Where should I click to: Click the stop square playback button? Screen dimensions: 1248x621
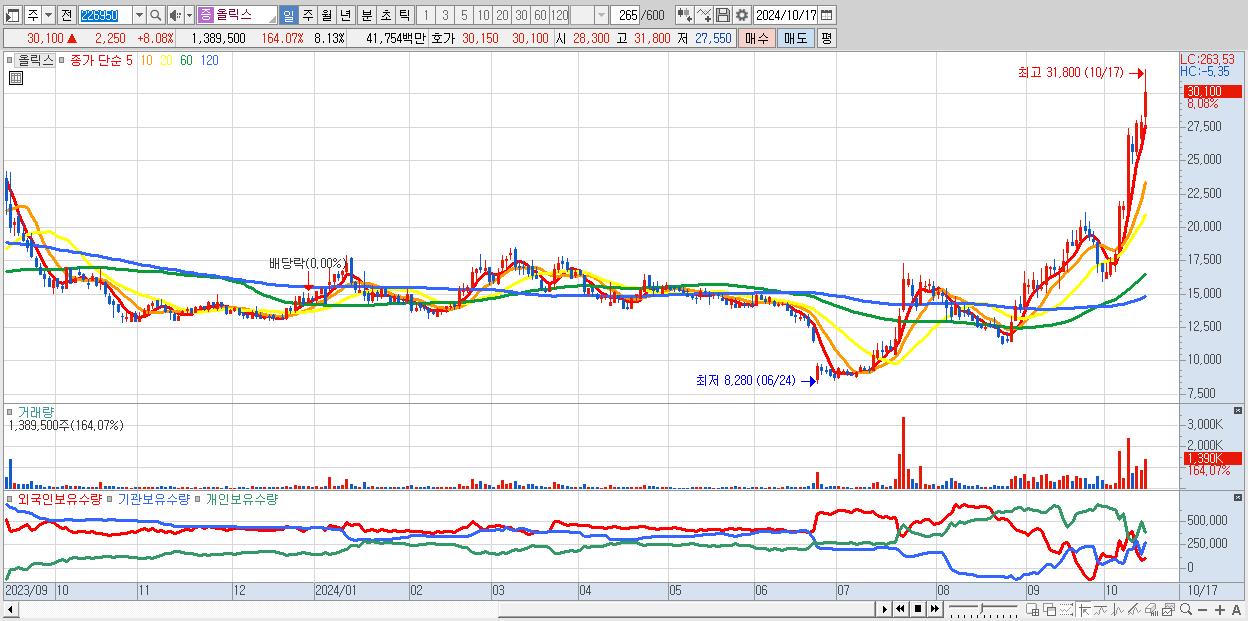click(x=917, y=609)
